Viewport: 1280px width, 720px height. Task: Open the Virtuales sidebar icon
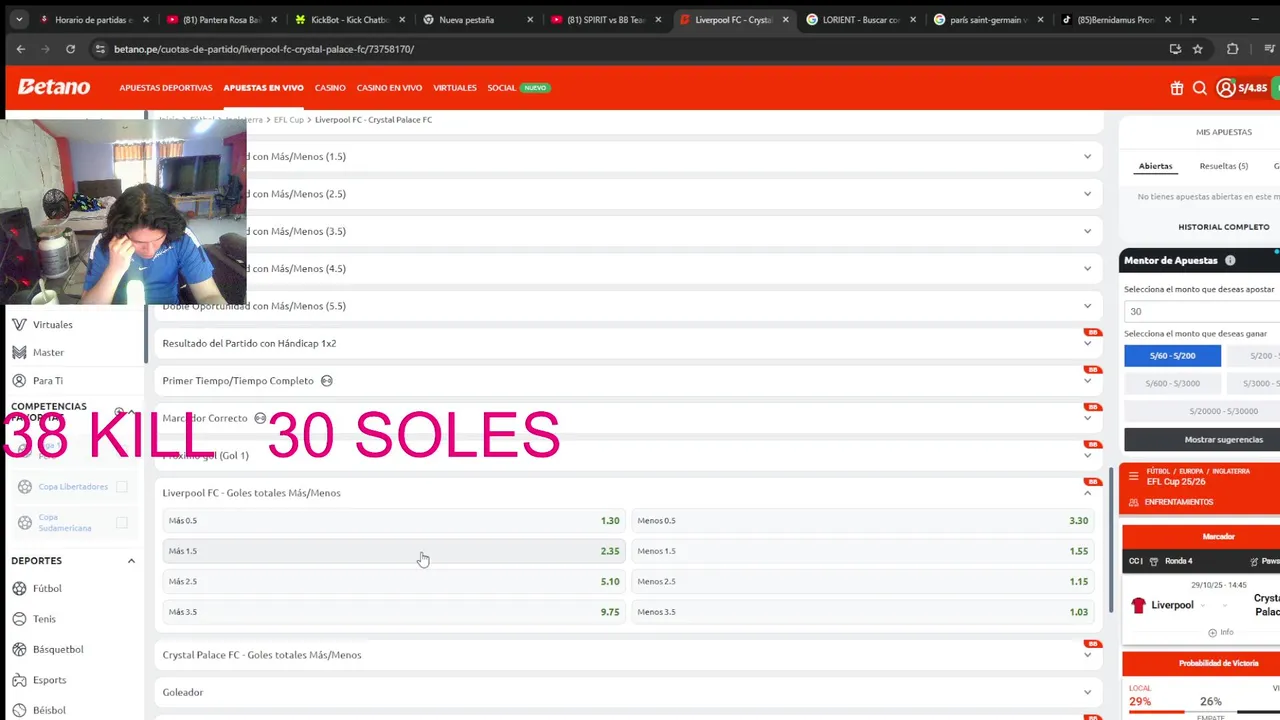(19, 324)
